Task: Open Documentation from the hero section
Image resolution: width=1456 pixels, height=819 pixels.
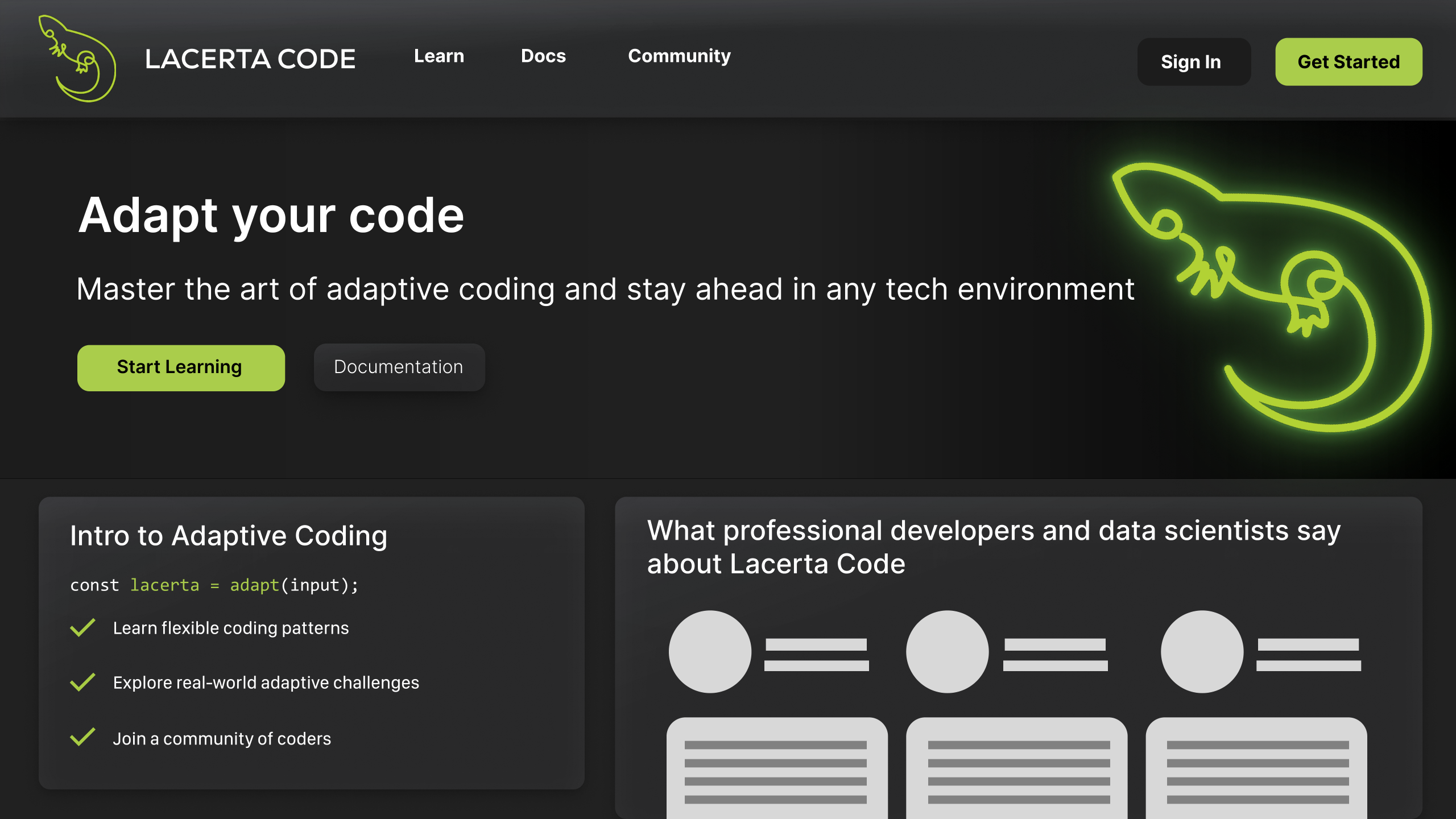Action: 399,367
